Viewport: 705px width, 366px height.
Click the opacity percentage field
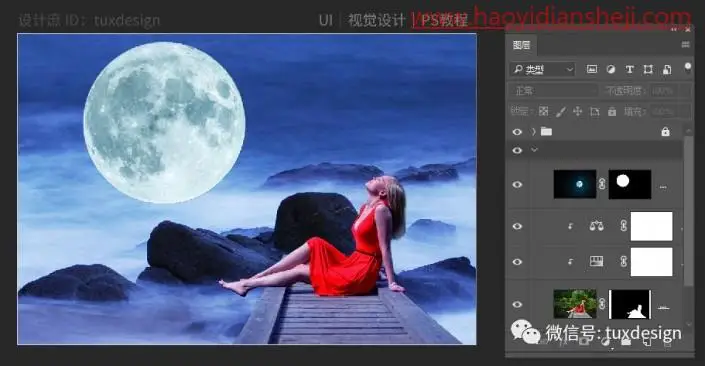coord(664,90)
